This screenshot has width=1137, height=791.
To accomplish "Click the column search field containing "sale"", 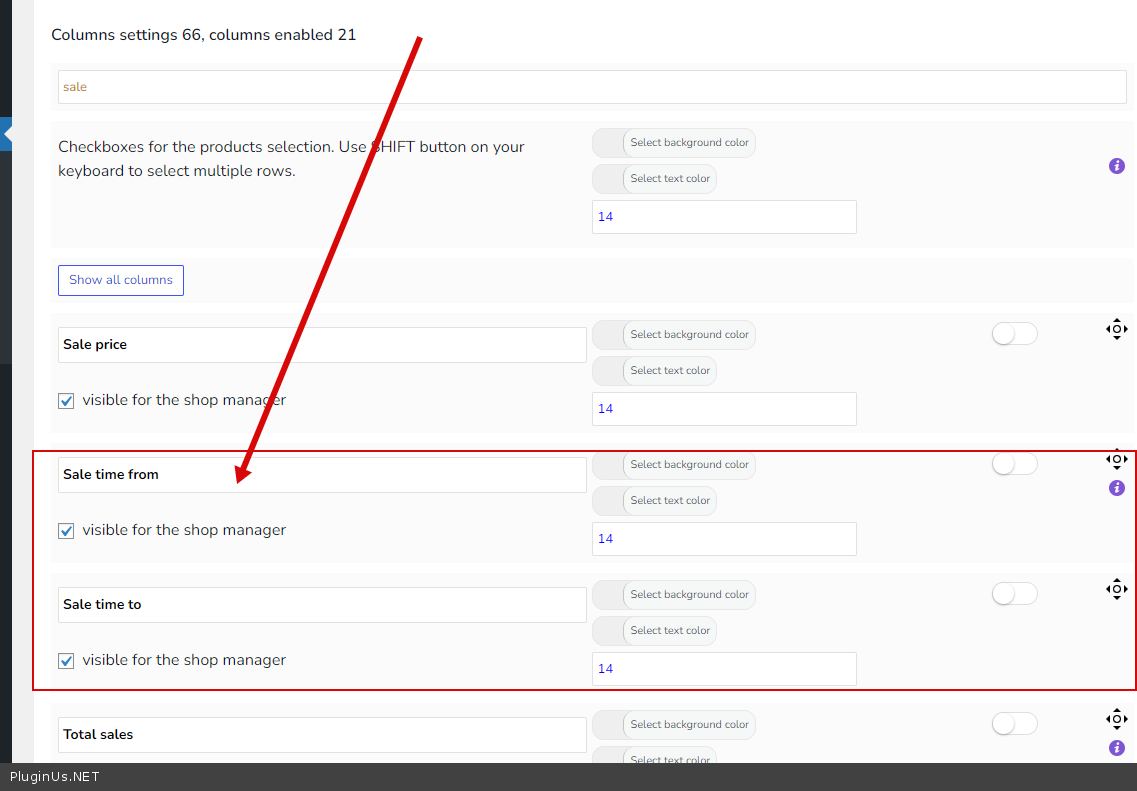I will [x=592, y=87].
